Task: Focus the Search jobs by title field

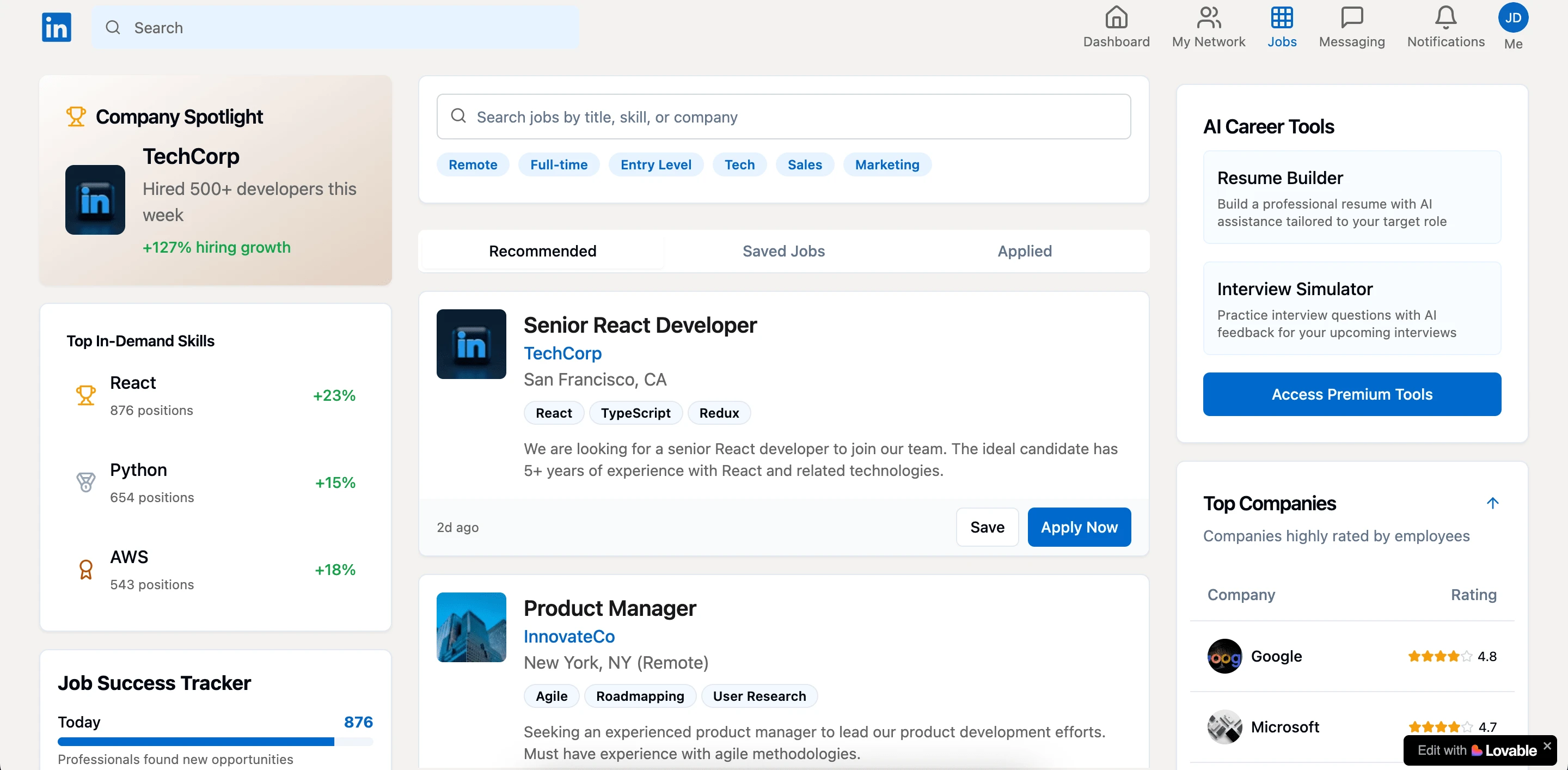Action: tap(783, 116)
